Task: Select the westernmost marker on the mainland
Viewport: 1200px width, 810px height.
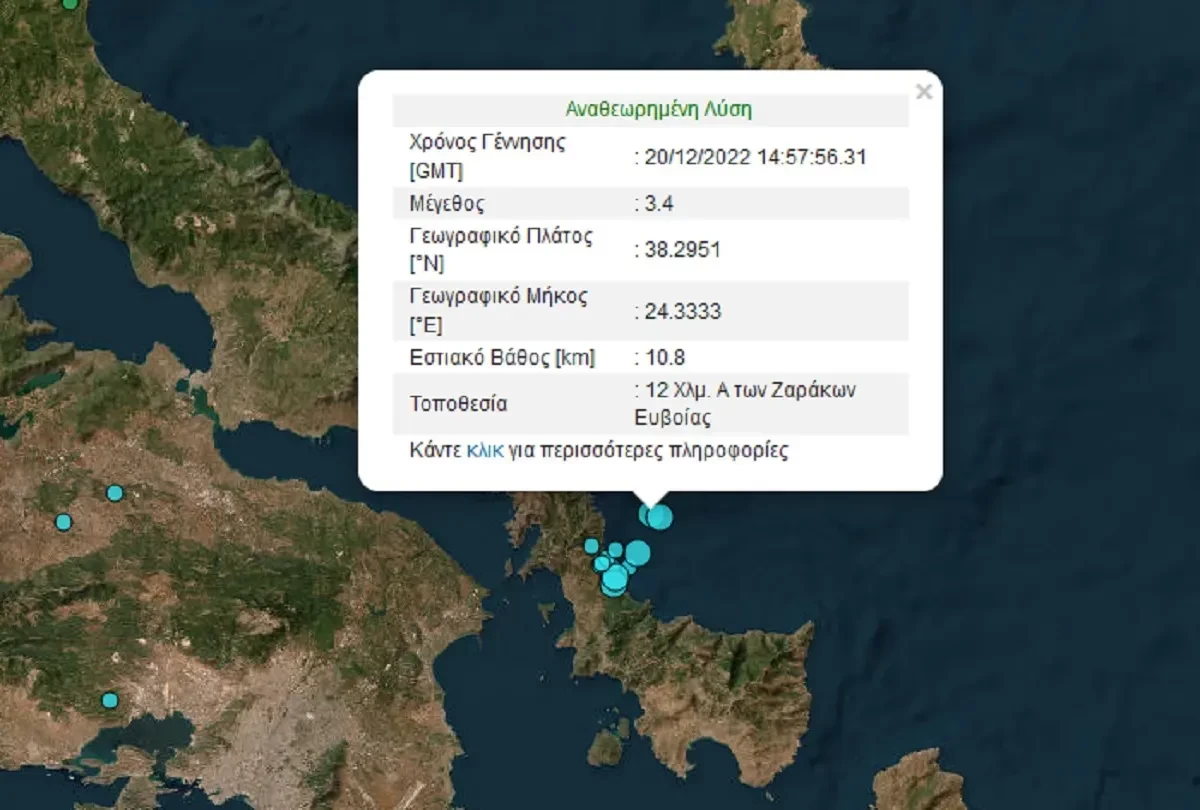Action: tap(64, 522)
